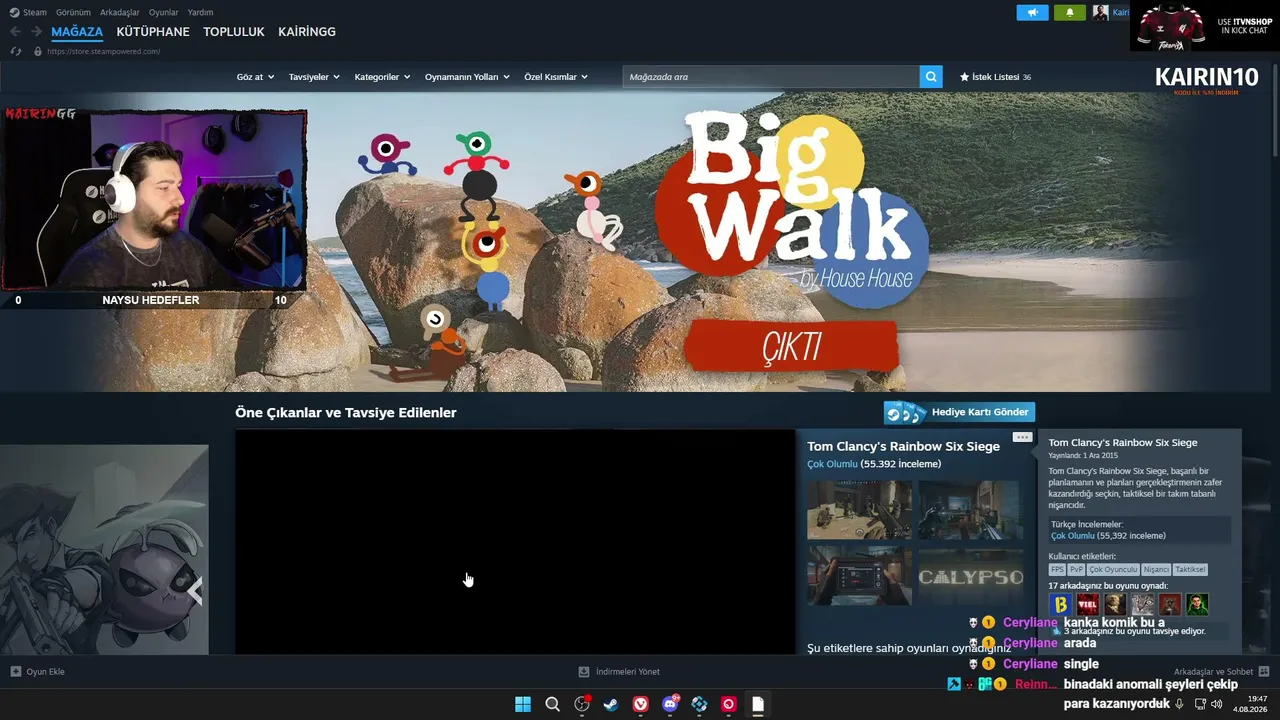Open the taskbar volume control
Image resolution: width=1280 pixels, height=720 pixels.
click(x=1216, y=704)
